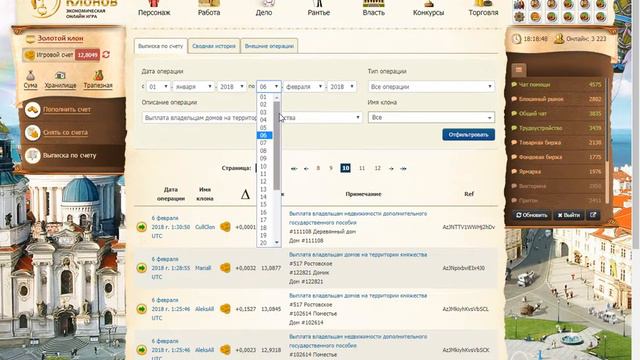The height and width of the screenshot is (360, 640).
Task: Open the chat panel hamburger menu icon
Action: [519, 70]
